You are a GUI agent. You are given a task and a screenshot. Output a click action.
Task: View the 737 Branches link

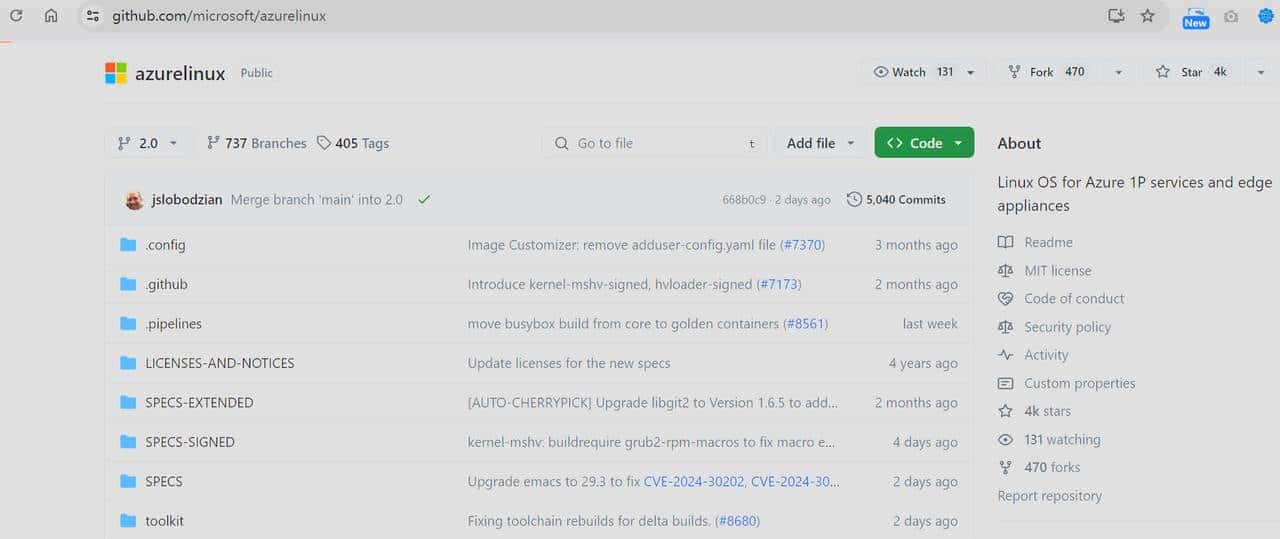[x=257, y=143]
